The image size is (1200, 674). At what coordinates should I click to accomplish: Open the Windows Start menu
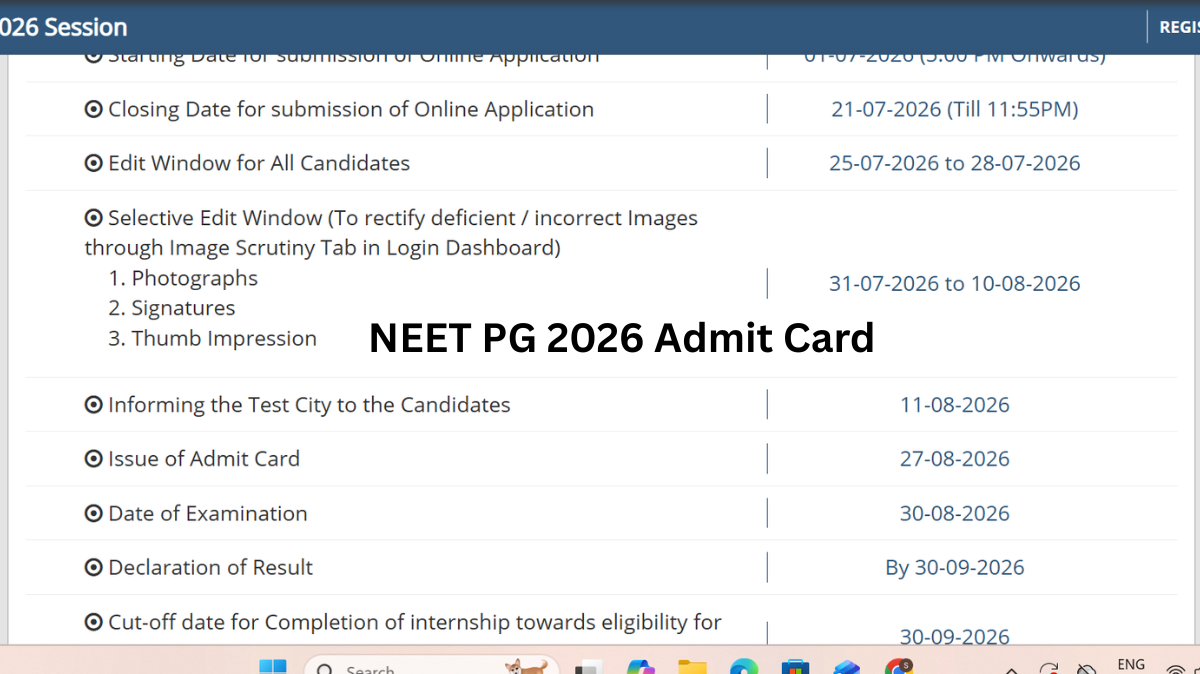coord(272,667)
